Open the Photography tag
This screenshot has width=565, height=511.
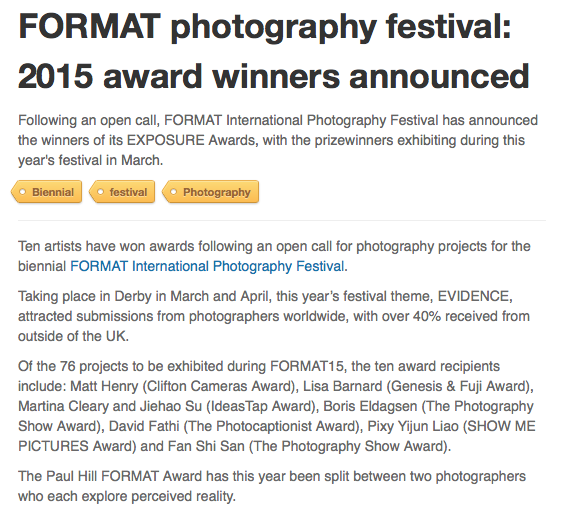pyautogui.click(x=211, y=192)
